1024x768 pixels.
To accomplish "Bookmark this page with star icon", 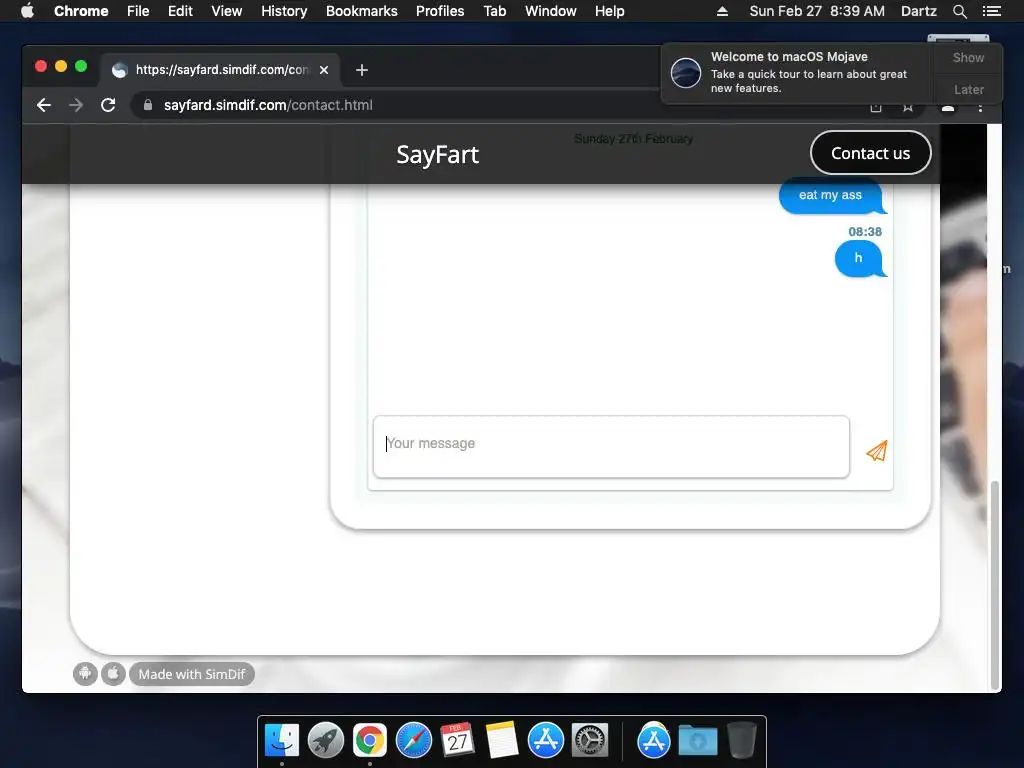I will 908,106.
